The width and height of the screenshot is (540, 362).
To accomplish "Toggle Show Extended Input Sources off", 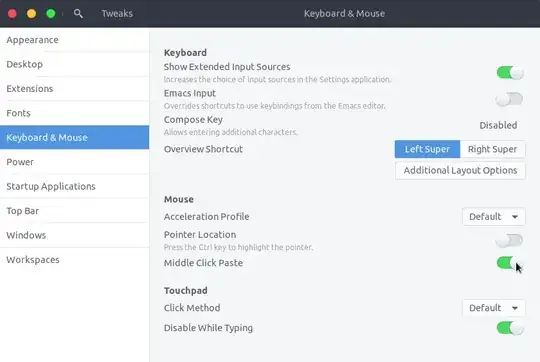I will [510, 73].
